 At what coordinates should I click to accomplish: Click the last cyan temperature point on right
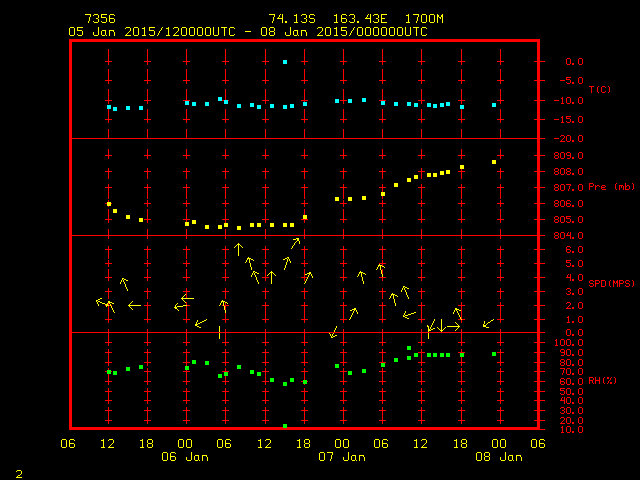pyautogui.click(x=494, y=105)
